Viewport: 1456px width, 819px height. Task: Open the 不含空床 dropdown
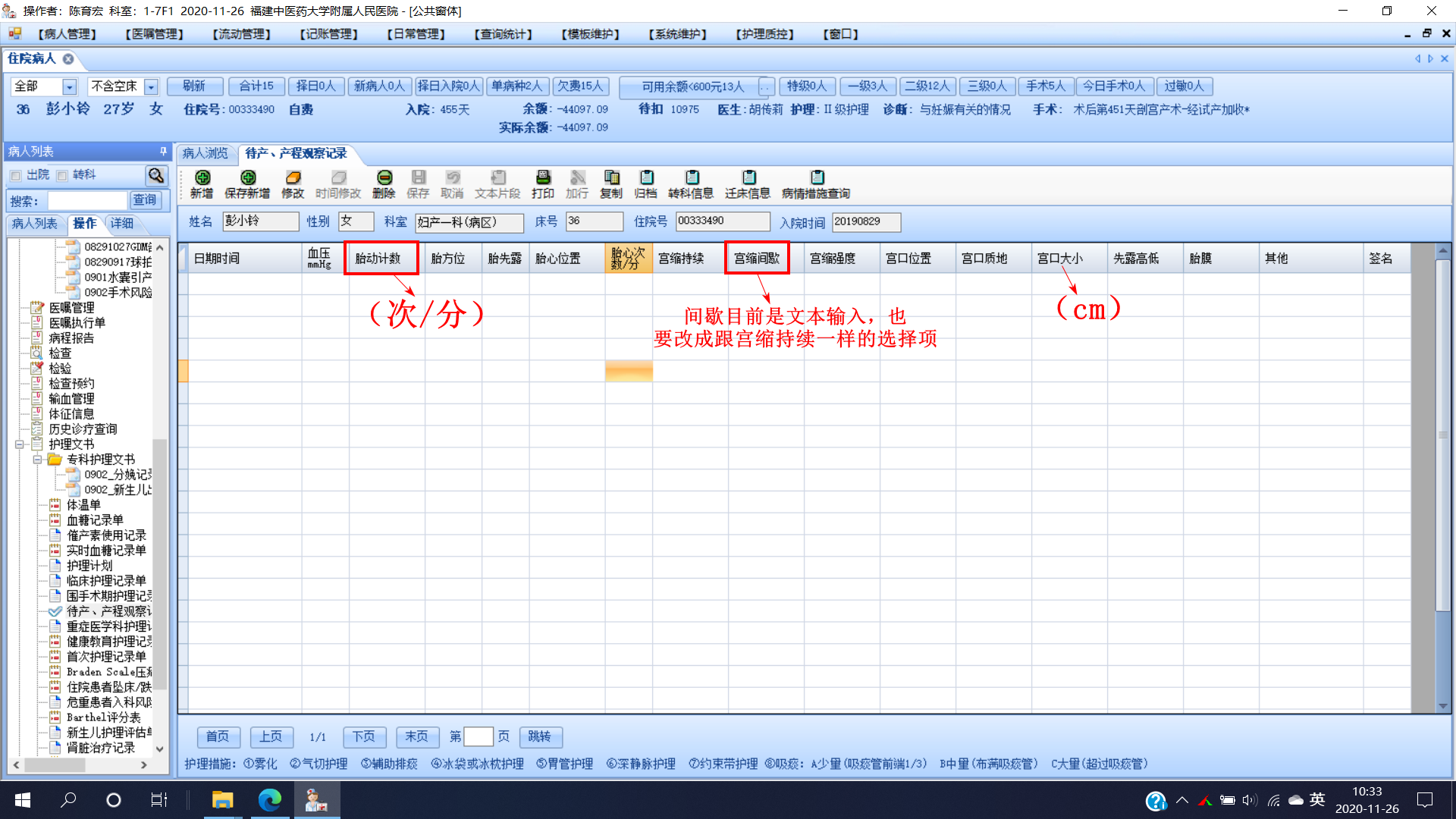[x=151, y=86]
